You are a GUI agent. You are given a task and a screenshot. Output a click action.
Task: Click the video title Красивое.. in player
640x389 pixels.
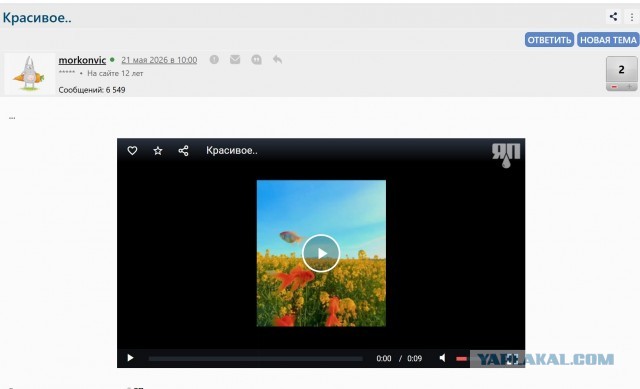point(232,151)
